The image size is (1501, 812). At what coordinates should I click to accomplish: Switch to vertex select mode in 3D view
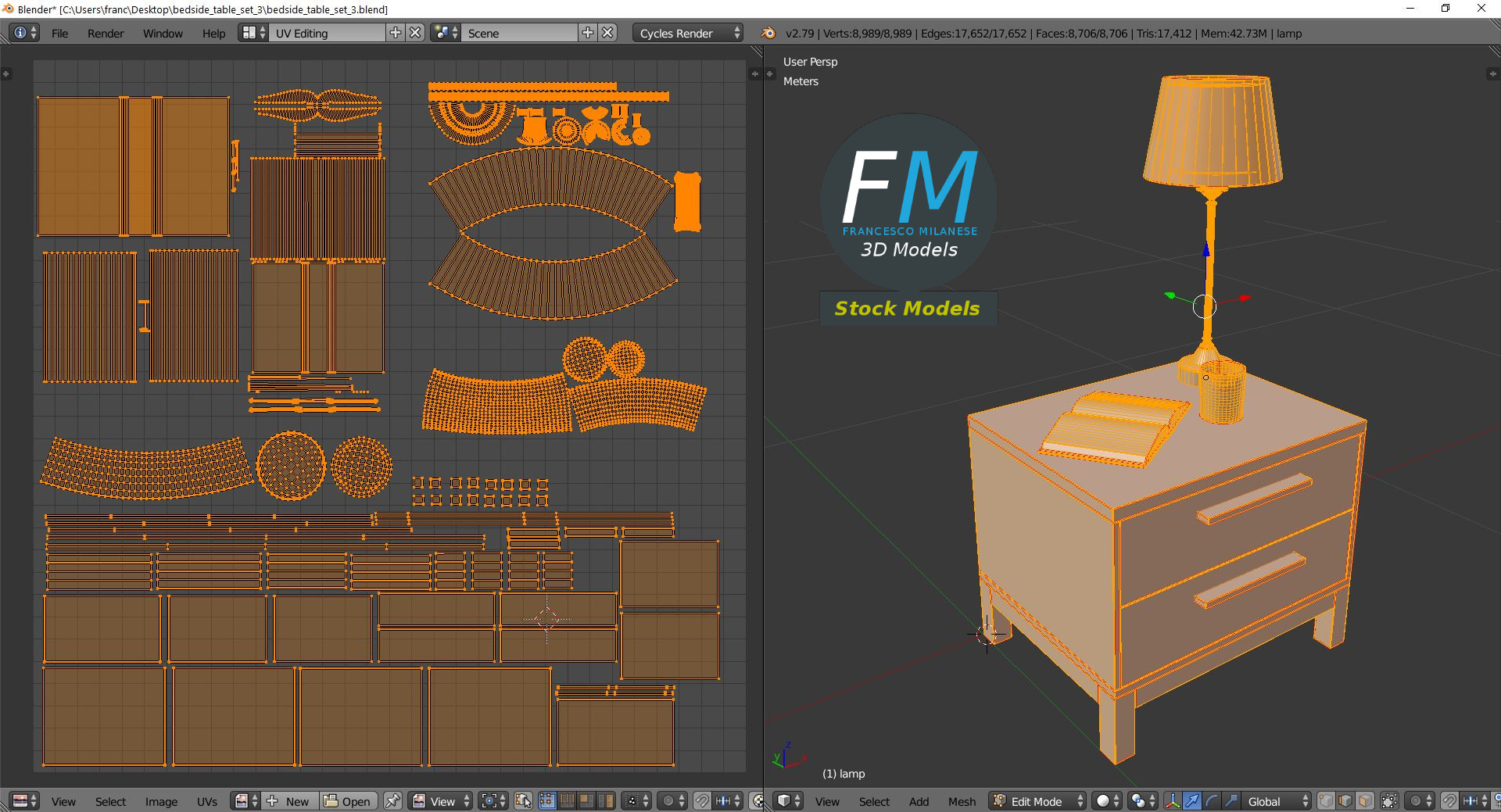[1326, 801]
